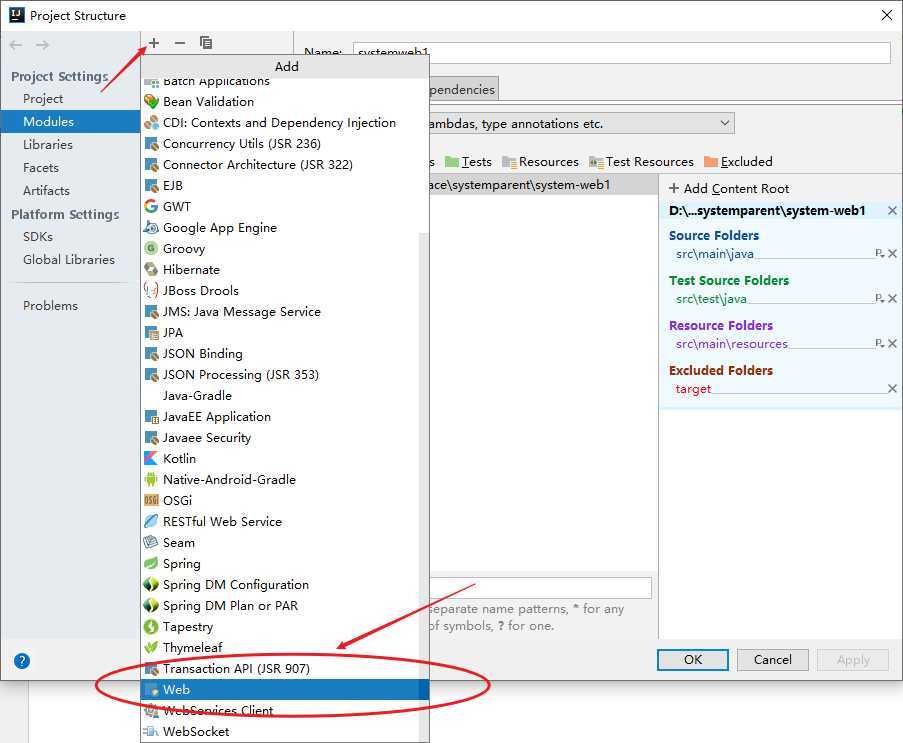Mark as Tests folder button
Image resolution: width=903 pixels, height=743 pixels.
click(x=468, y=162)
